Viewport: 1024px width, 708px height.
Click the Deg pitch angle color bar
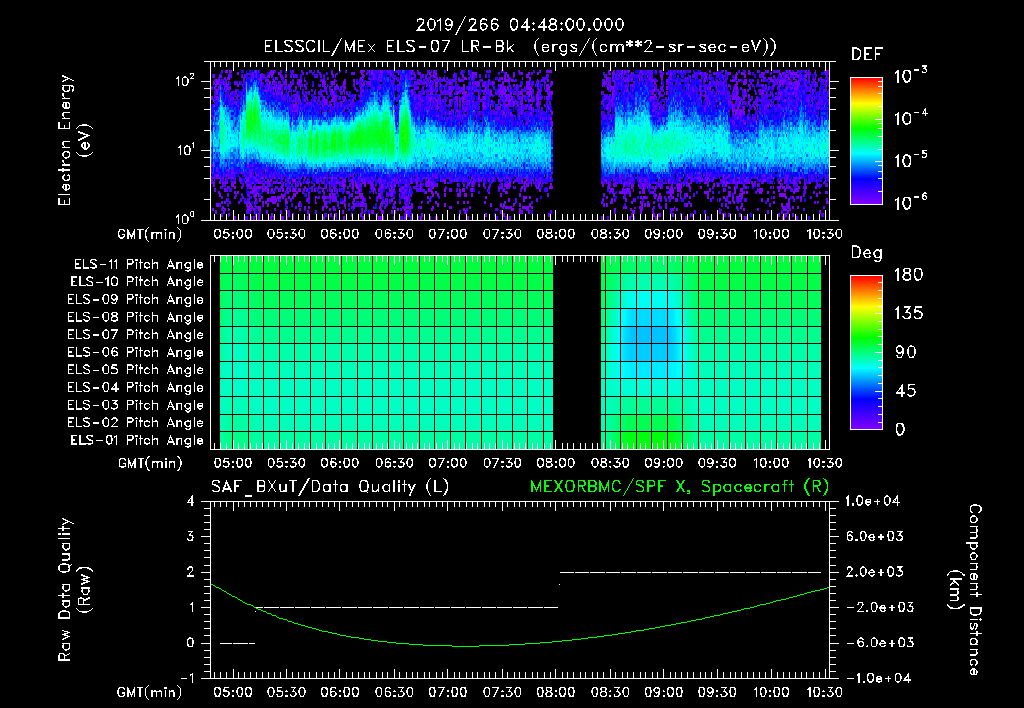click(x=866, y=352)
